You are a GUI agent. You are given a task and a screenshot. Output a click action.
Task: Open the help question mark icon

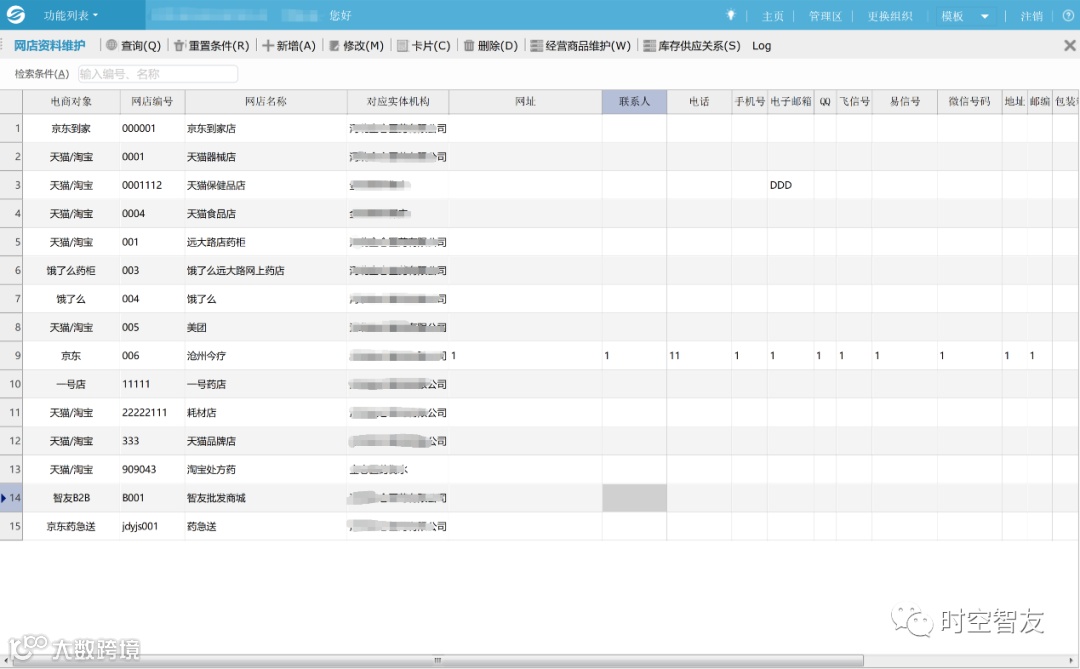click(x=1068, y=16)
